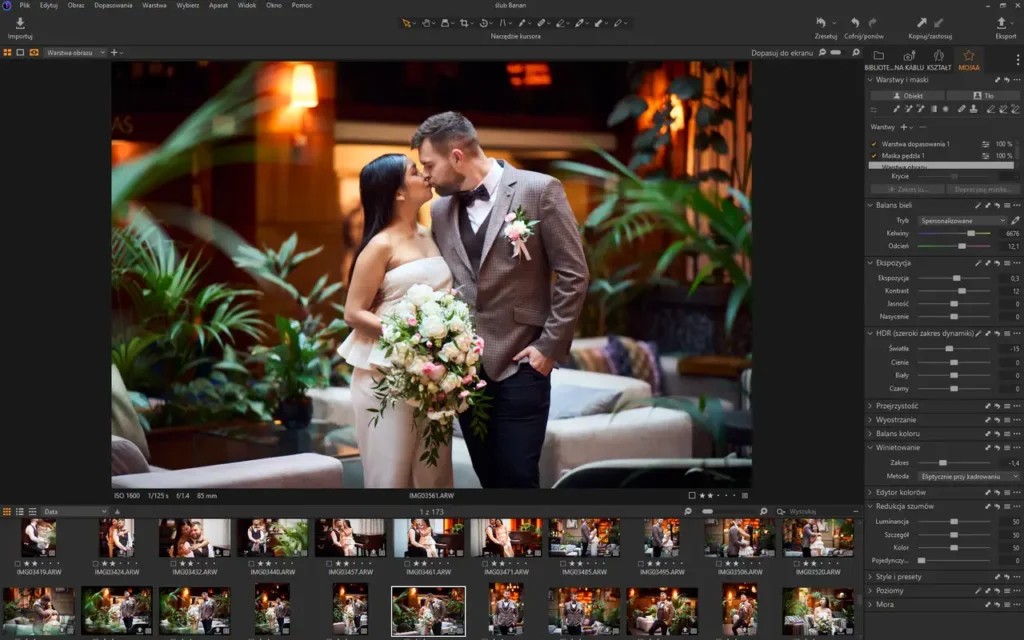Open the Dopasowania menu

(113, 5)
